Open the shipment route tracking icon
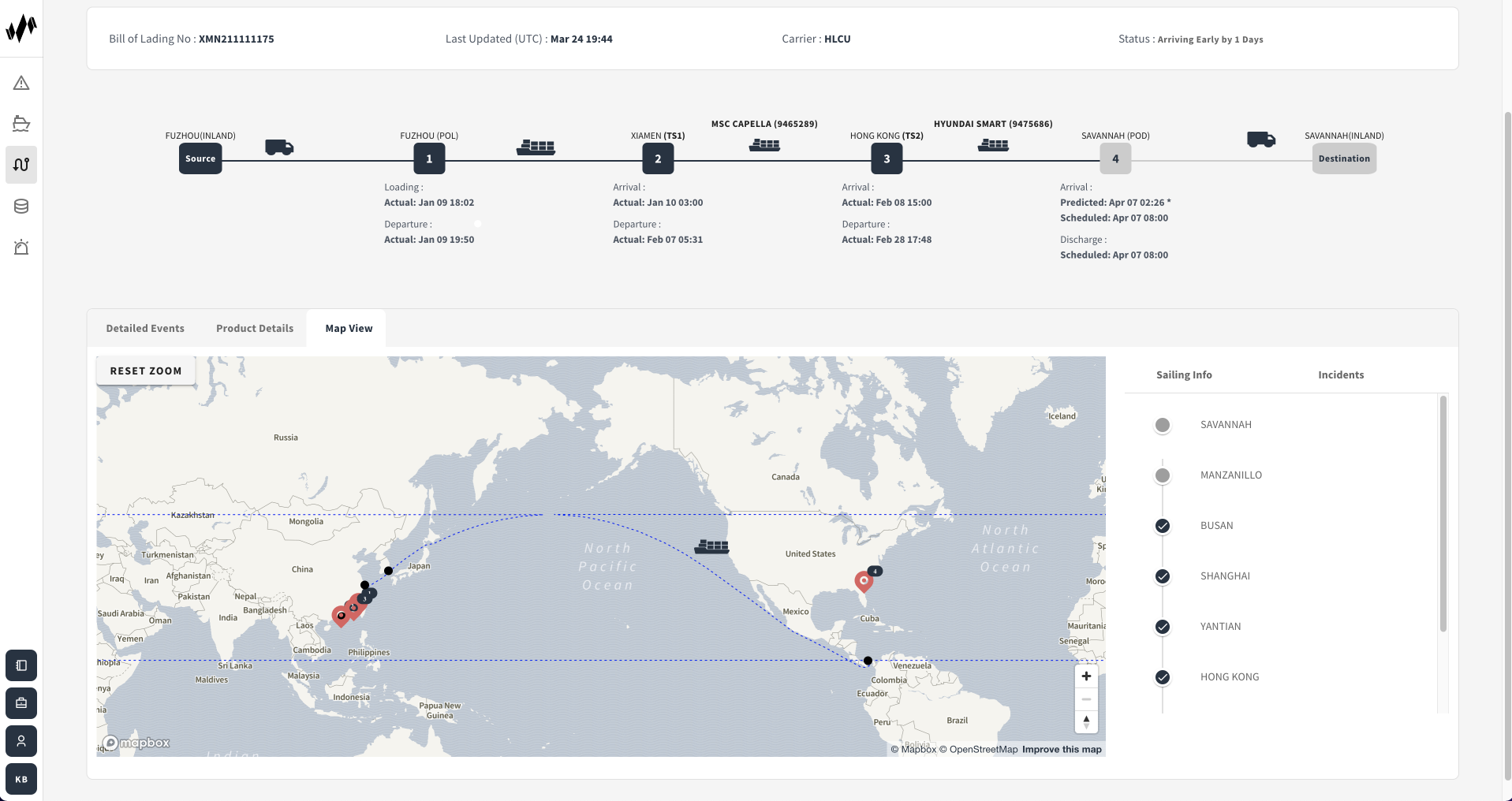 click(x=21, y=165)
